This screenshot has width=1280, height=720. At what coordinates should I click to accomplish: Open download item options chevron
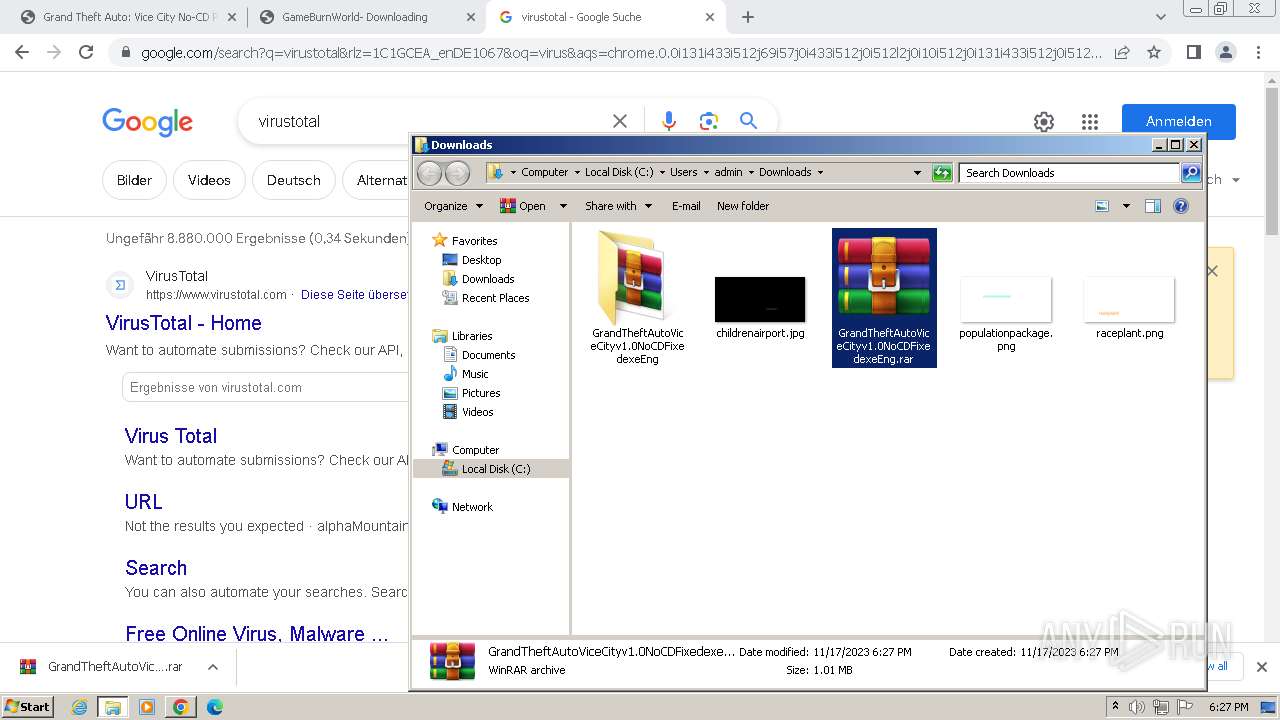(212, 667)
